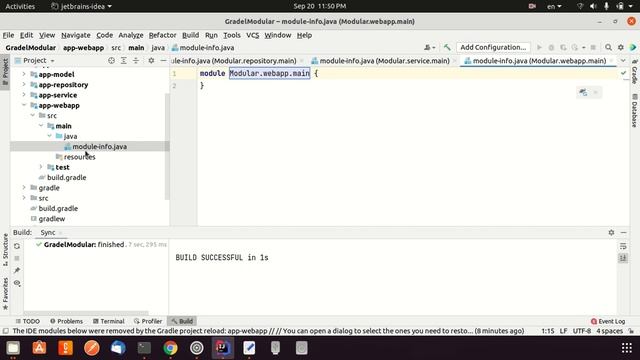Click the pin tab icon in Build panel
Image resolution: width=640 pixels, height=360 pixels.
tap(17, 270)
